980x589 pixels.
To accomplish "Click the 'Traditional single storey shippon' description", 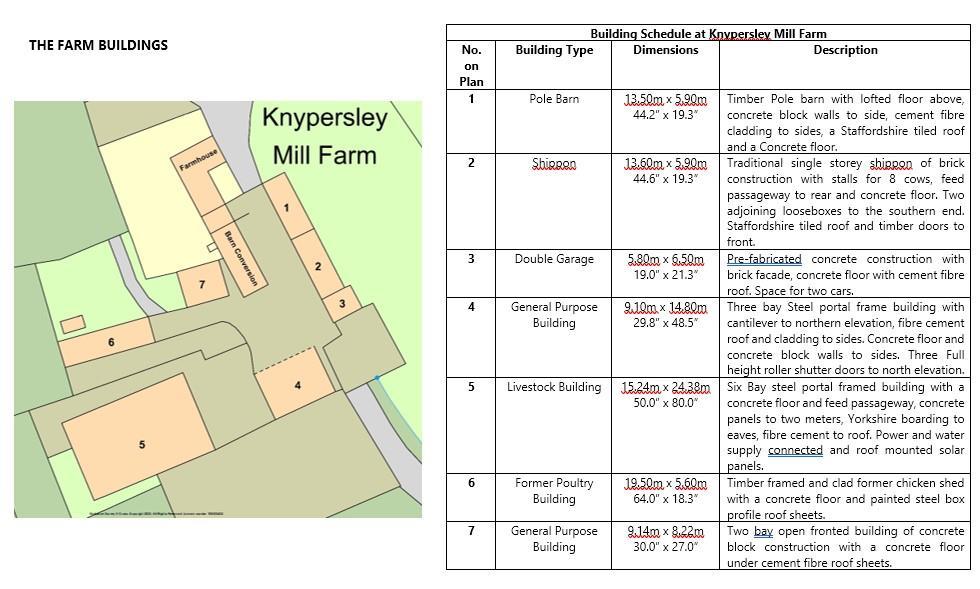I will pyautogui.click(x=845, y=203).
